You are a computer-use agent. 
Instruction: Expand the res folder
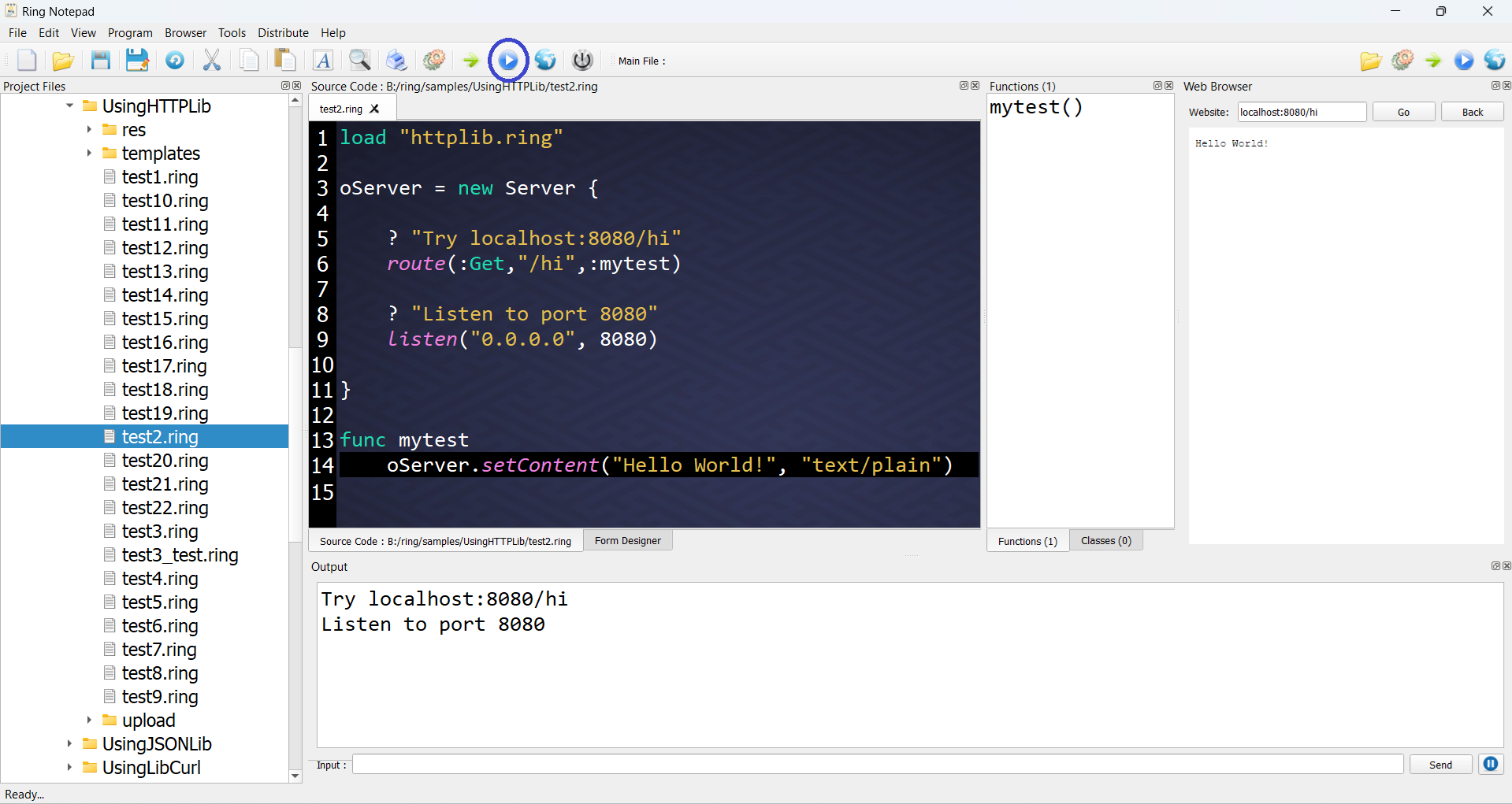click(88, 129)
